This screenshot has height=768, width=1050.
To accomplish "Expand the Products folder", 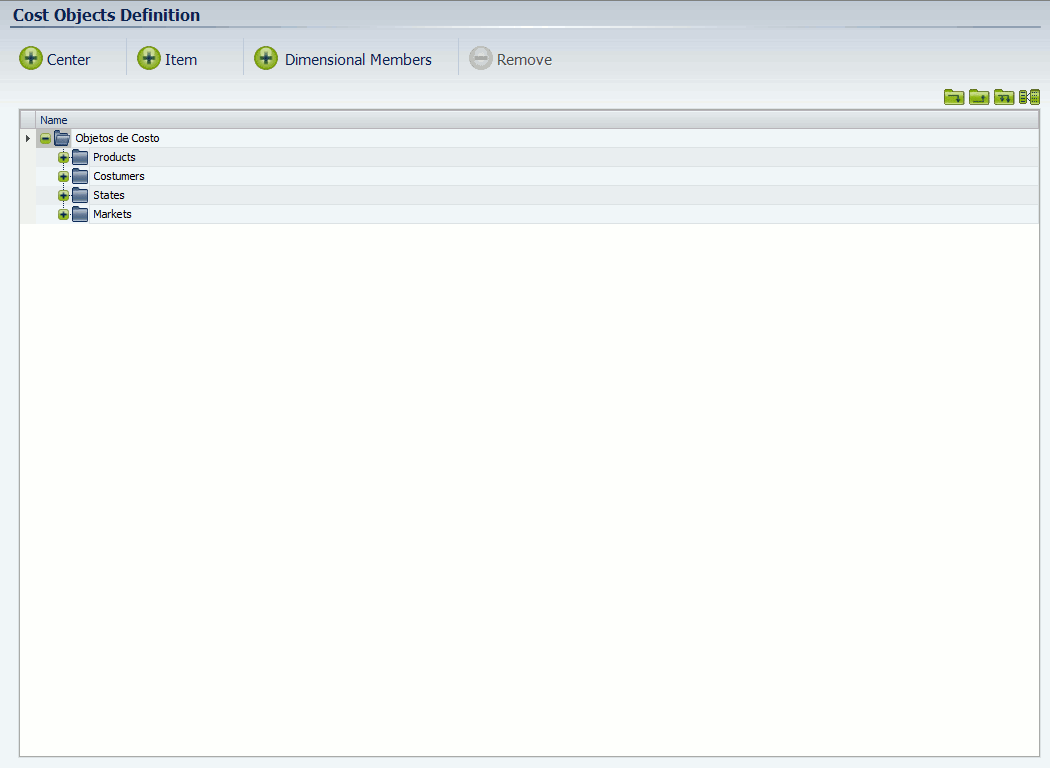I will [63, 157].
